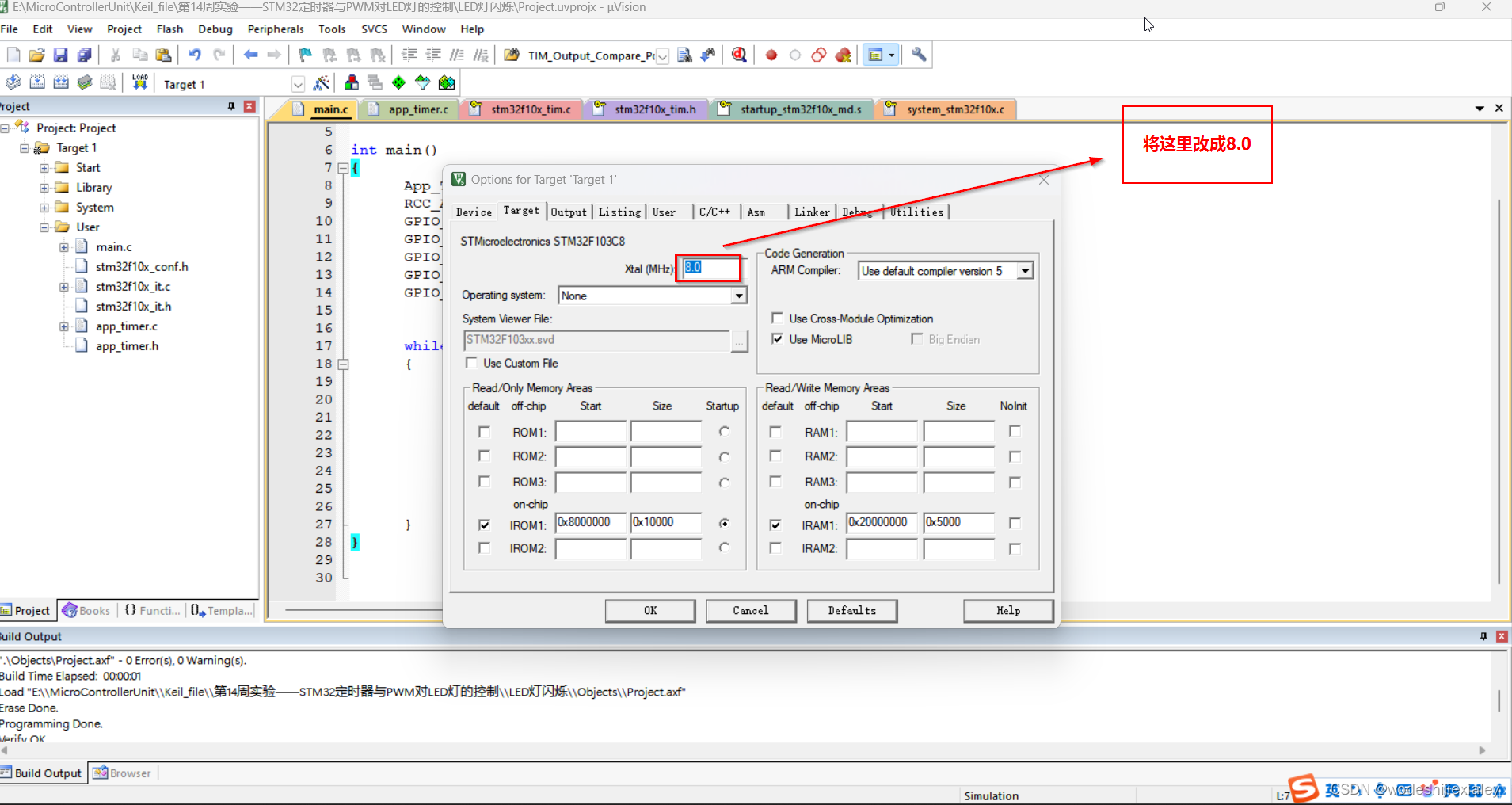Toggle IRAM1 default checkbox
Viewport: 1512px width, 805px height.
(775, 525)
